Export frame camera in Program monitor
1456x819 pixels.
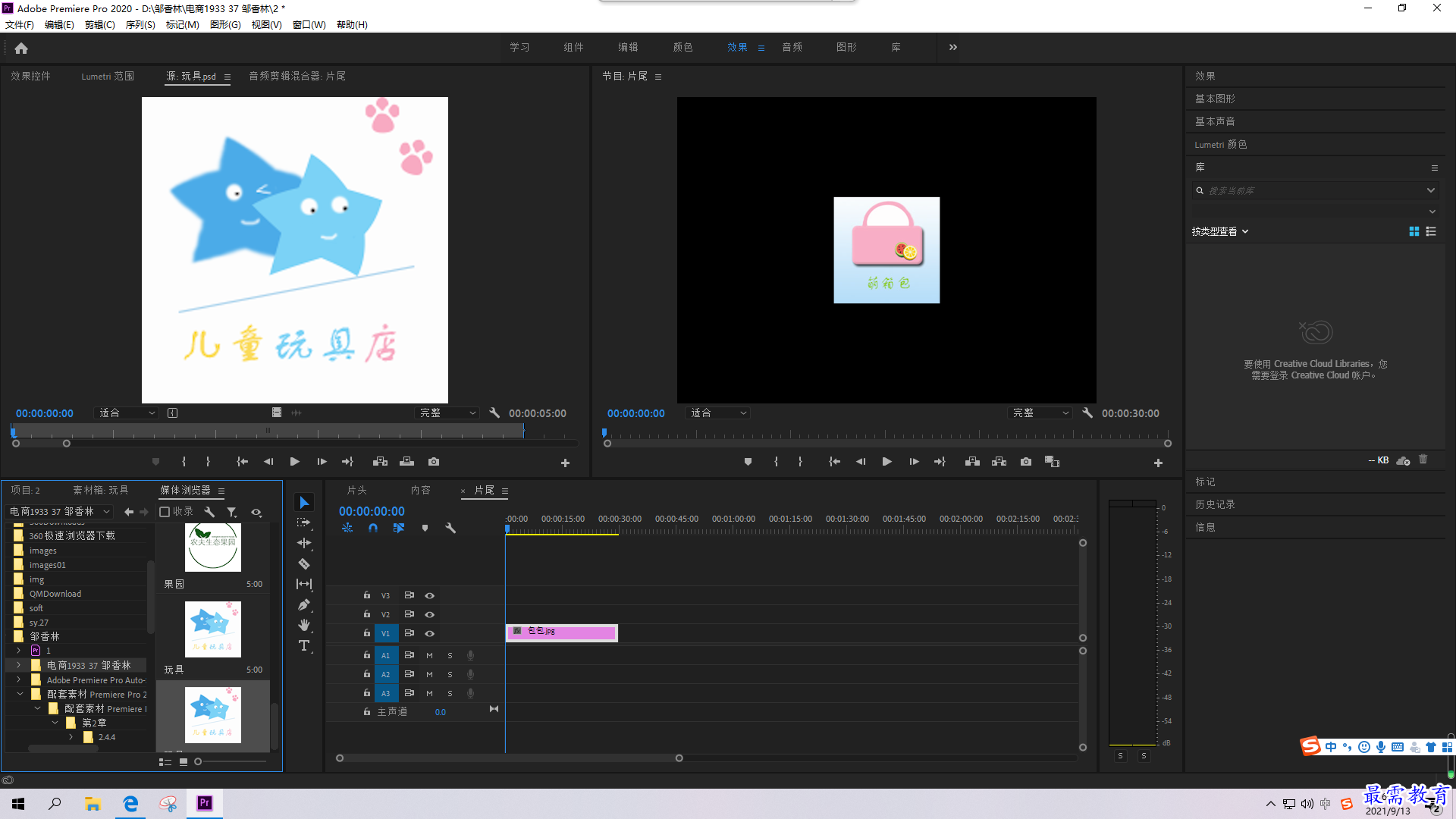point(1026,462)
